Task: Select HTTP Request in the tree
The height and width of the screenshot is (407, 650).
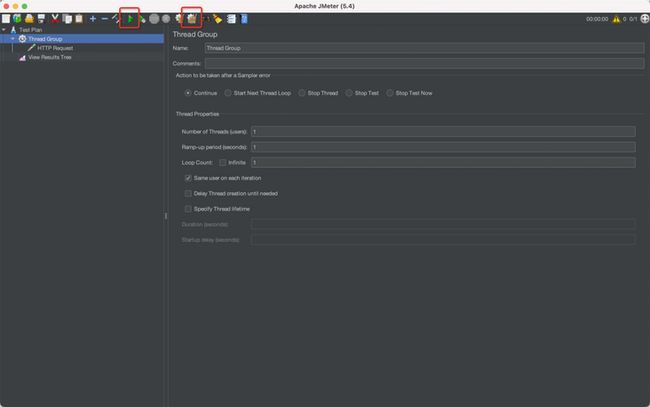Action: coord(55,48)
